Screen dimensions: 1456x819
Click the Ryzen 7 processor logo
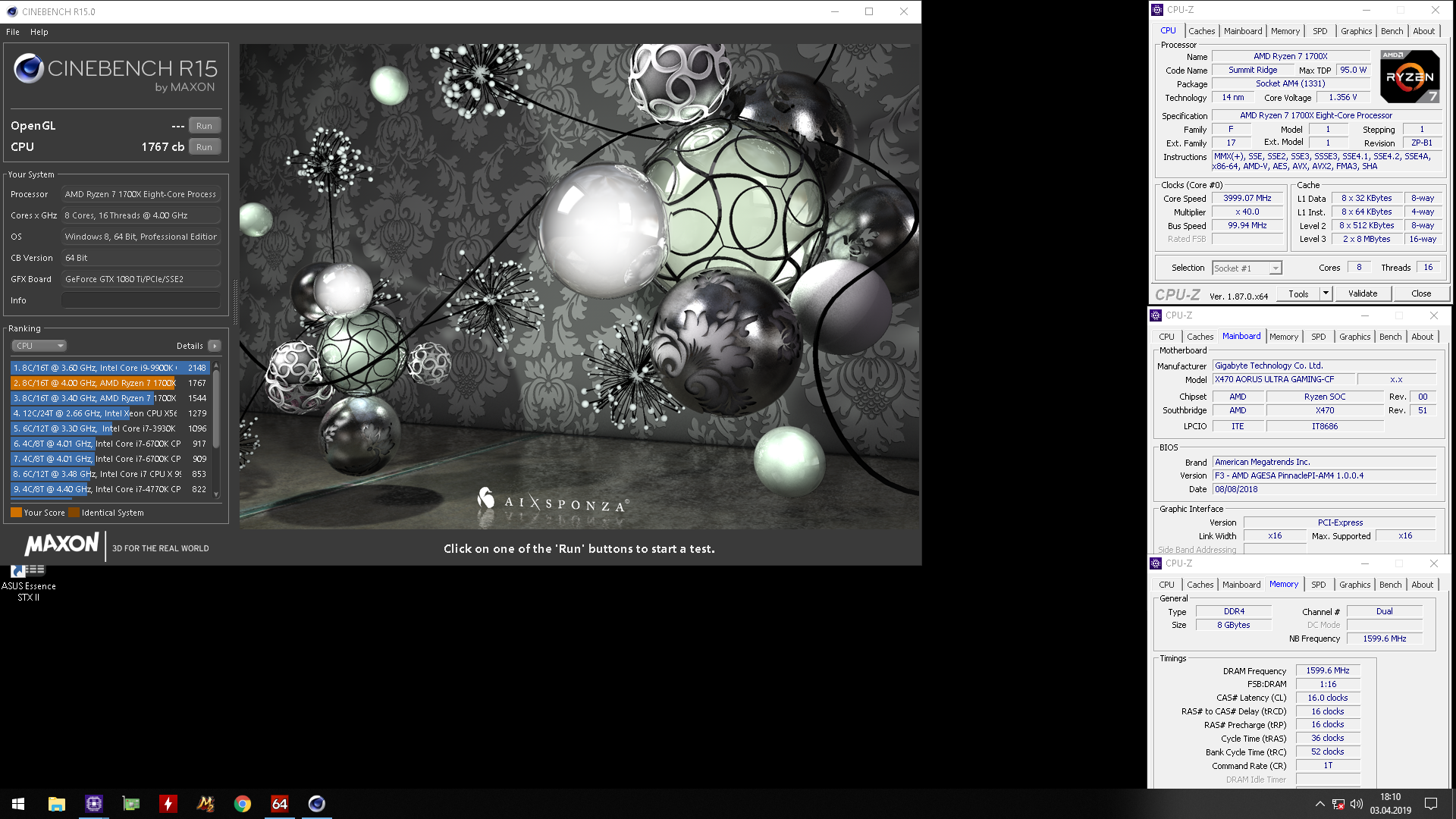1410,76
